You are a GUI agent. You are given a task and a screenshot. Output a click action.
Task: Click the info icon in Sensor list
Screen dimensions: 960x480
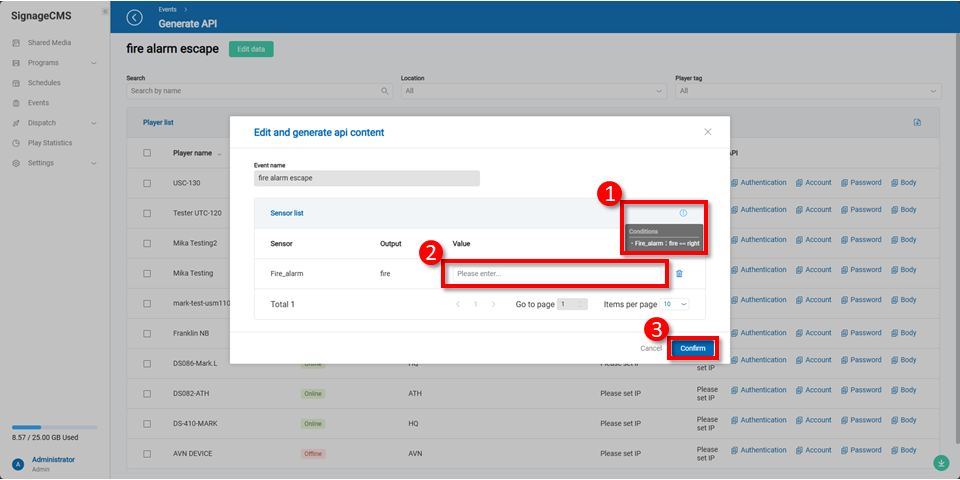tap(683, 213)
